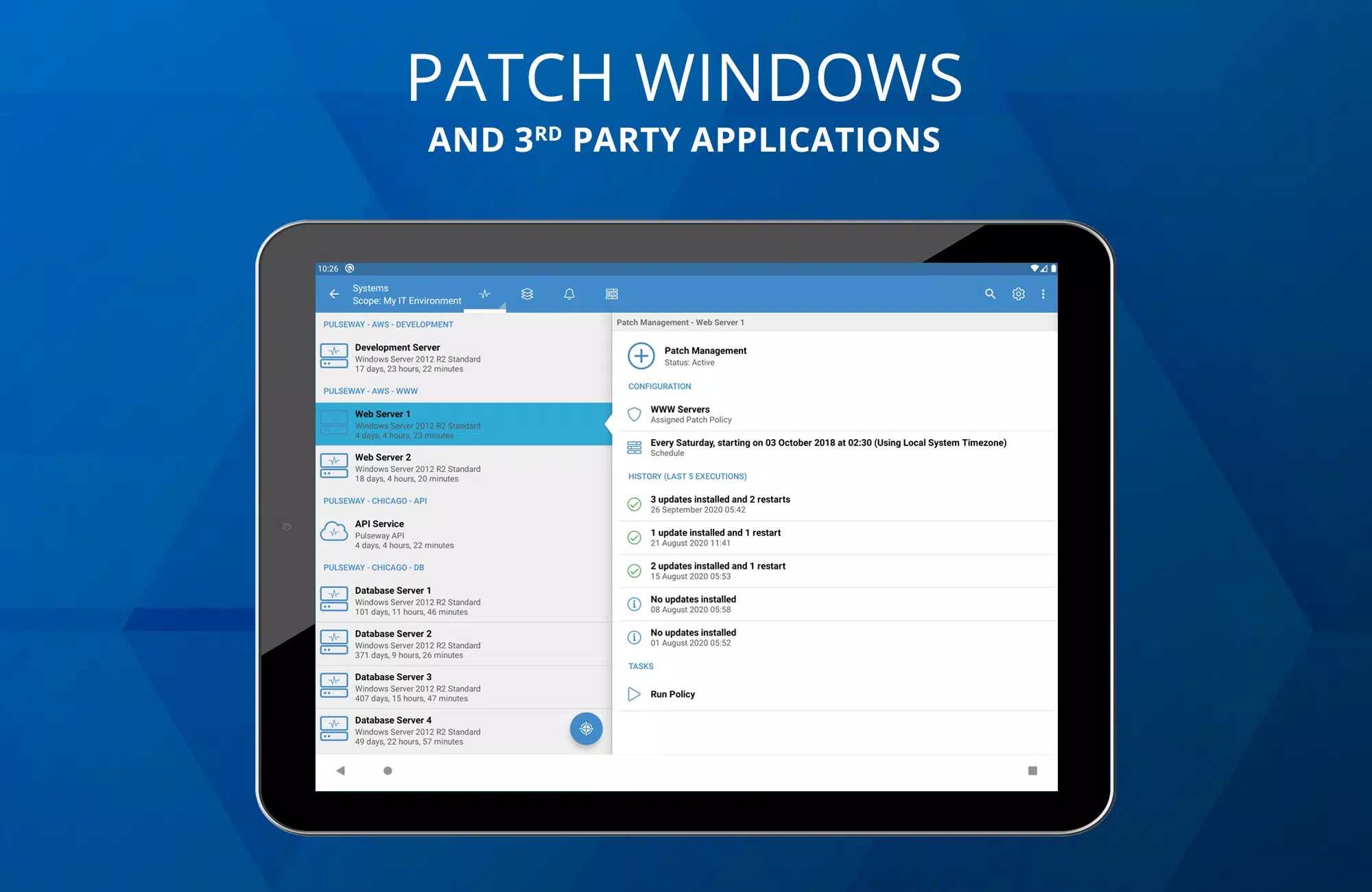
Task: Open Database Server 3 entry
Action: click(x=464, y=687)
